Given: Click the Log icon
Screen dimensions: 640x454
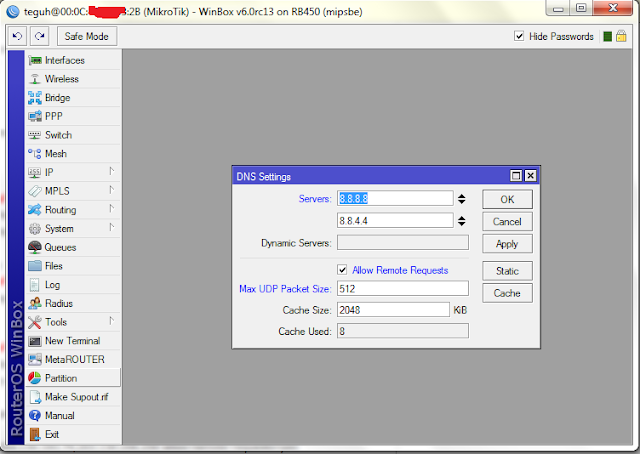Looking at the screenshot, I should (35, 285).
